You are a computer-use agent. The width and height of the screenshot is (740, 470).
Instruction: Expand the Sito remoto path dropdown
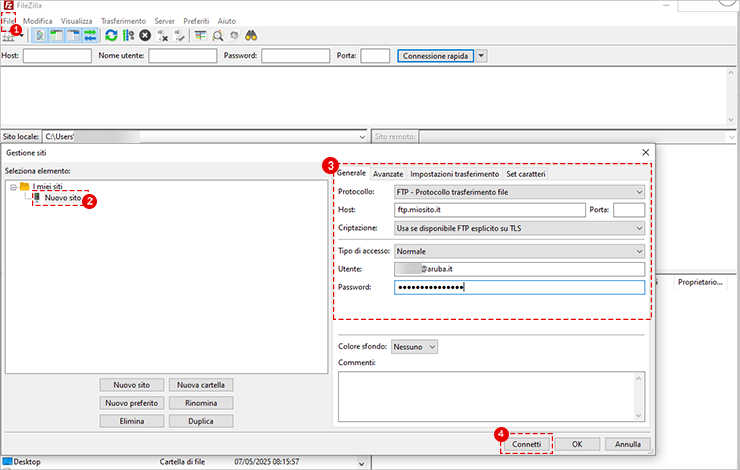pyautogui.click(x=732, y=137)
